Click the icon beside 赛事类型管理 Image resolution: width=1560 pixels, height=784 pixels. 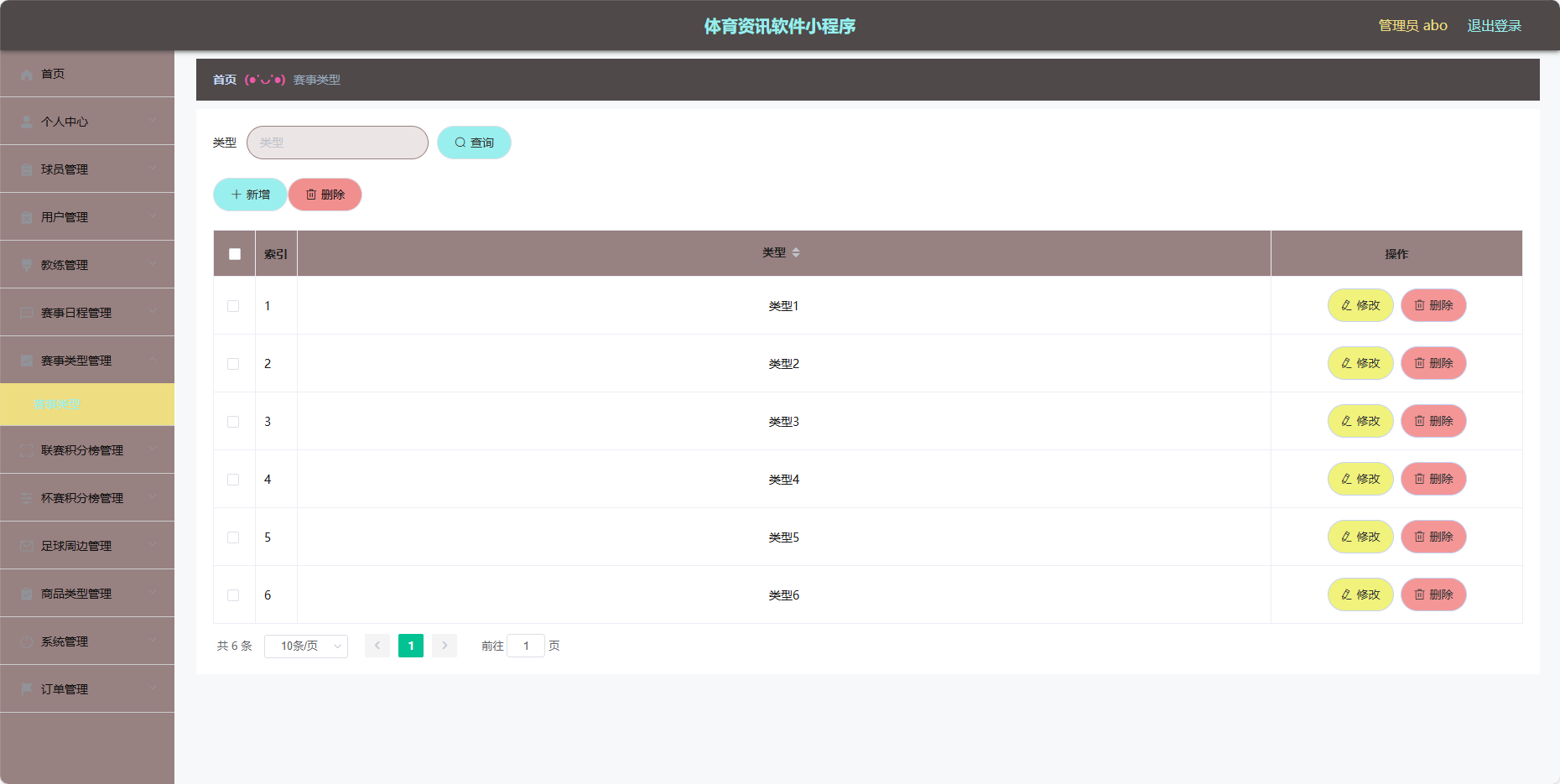tap(27, 361)
